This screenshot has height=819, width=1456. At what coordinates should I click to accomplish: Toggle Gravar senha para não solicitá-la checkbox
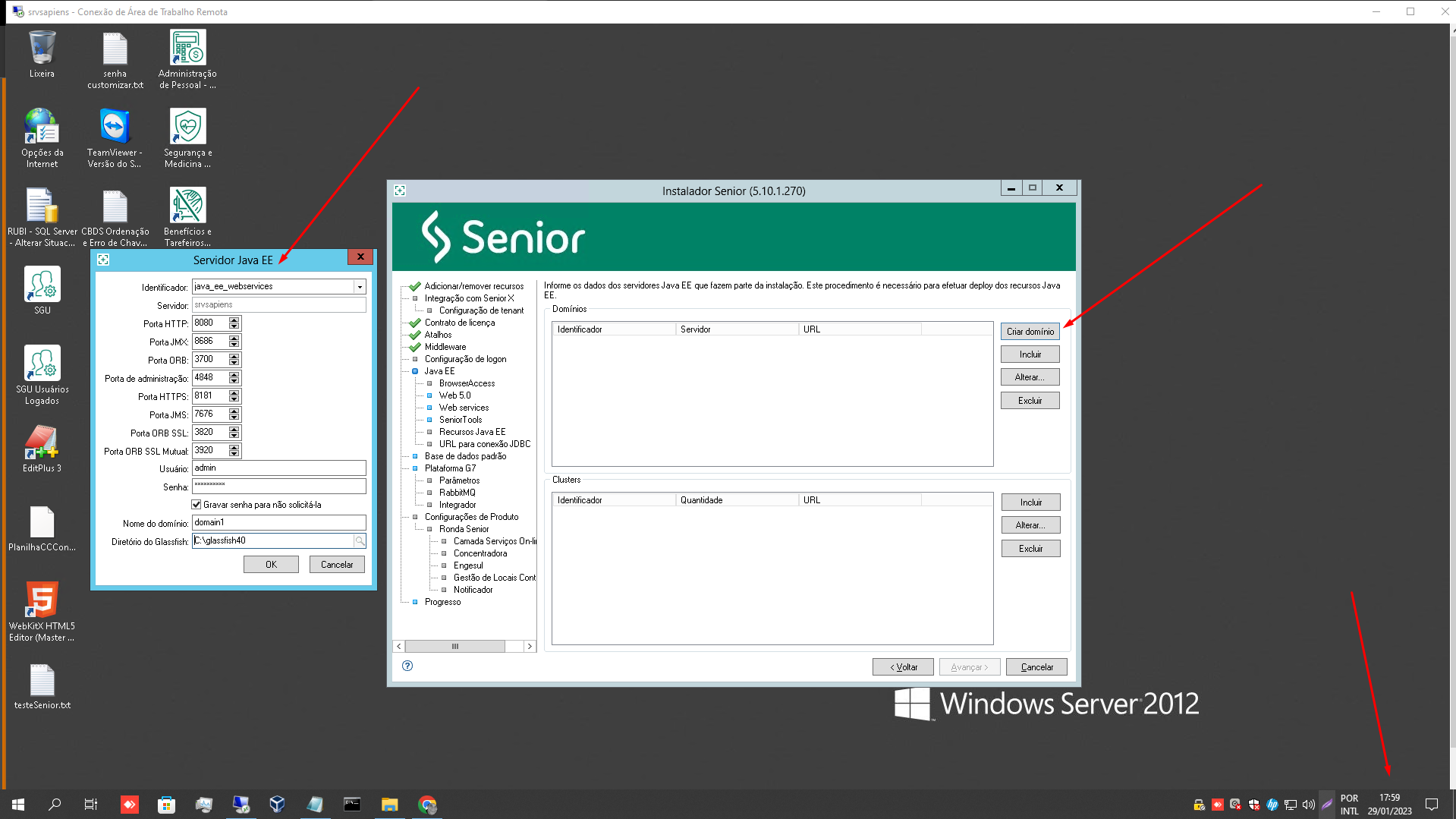197,504
